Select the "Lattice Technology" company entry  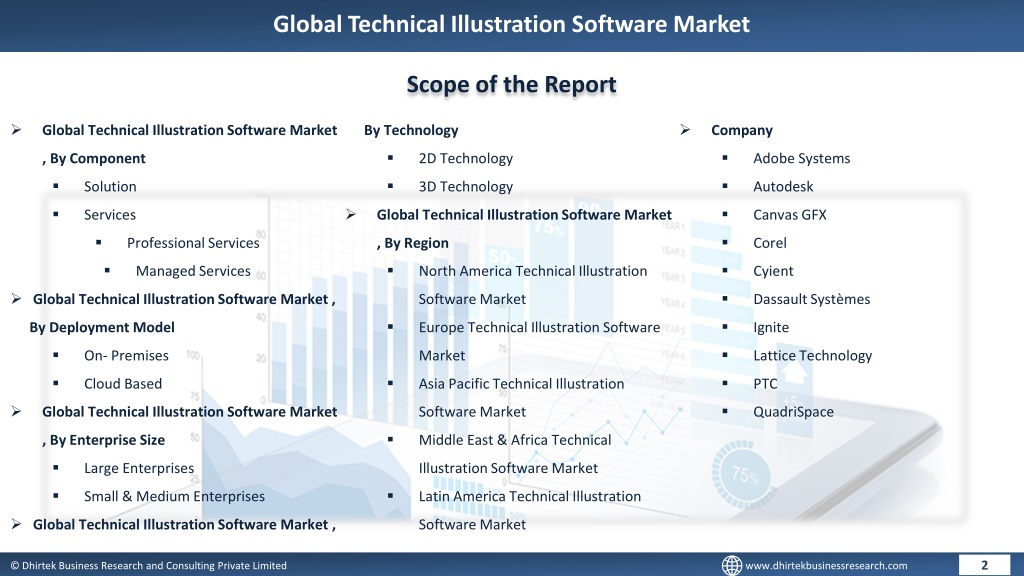click(x=812, y=355)
